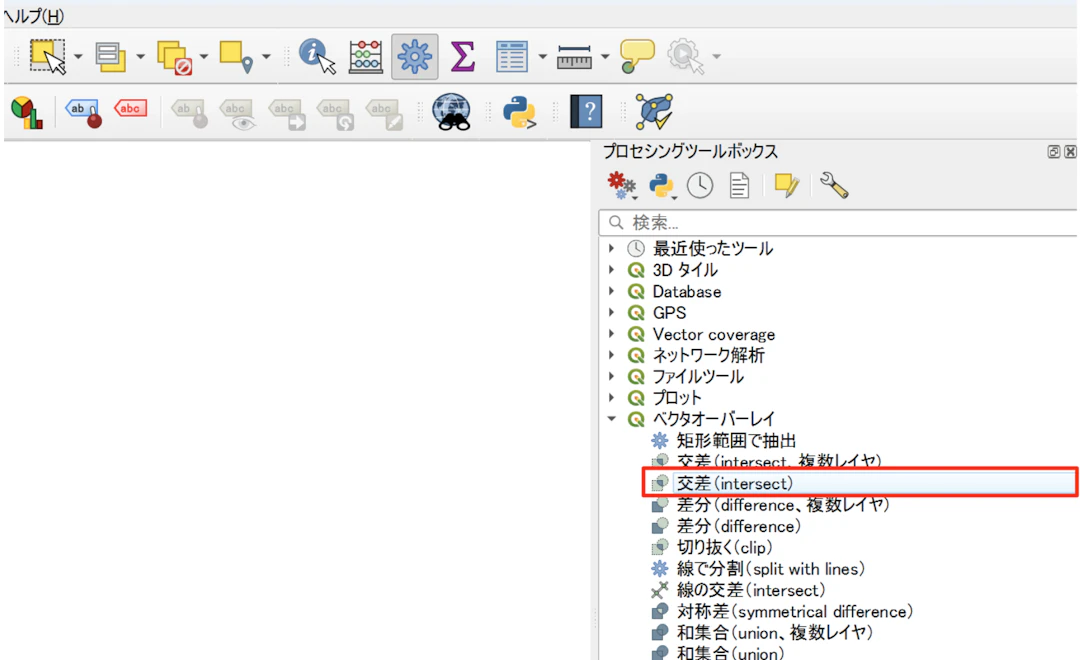
Task: Click the disabled show/hide labels eye icon
Action: [238, 114]
